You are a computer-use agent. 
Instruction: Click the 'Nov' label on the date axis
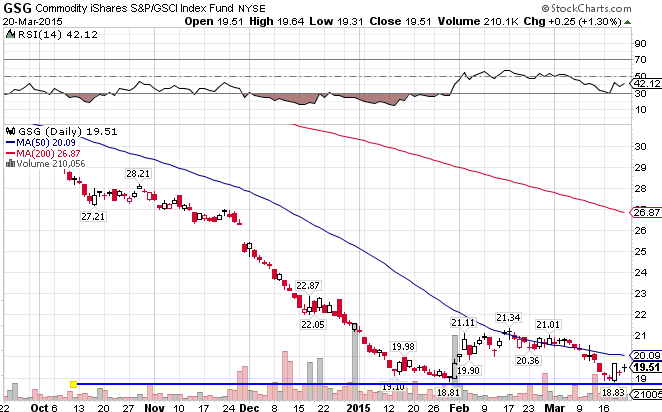154,407
